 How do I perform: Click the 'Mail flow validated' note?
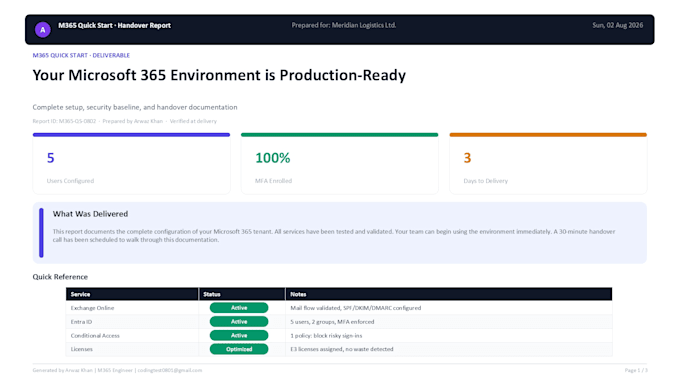tap(356, 308)
